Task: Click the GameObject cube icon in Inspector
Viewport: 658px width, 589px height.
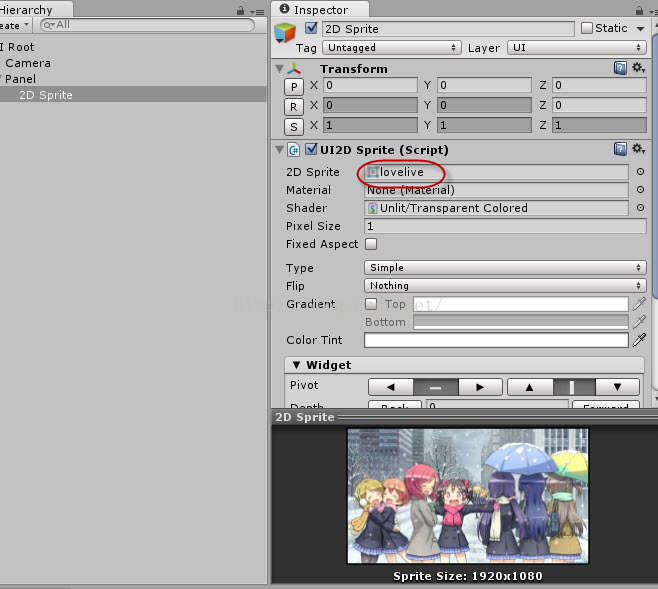Action: tap(285, 33)
